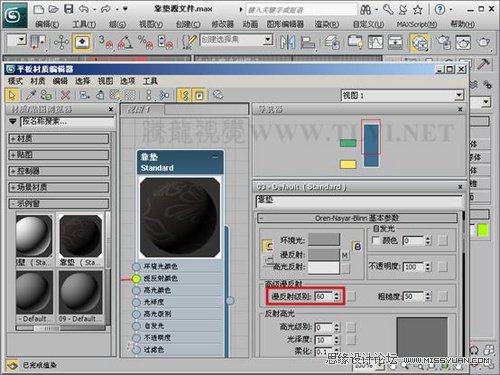The width and height of the screenshot is (500, 375).
Task: Click the 漫反射级别 value field
Action: coord(323,296)
